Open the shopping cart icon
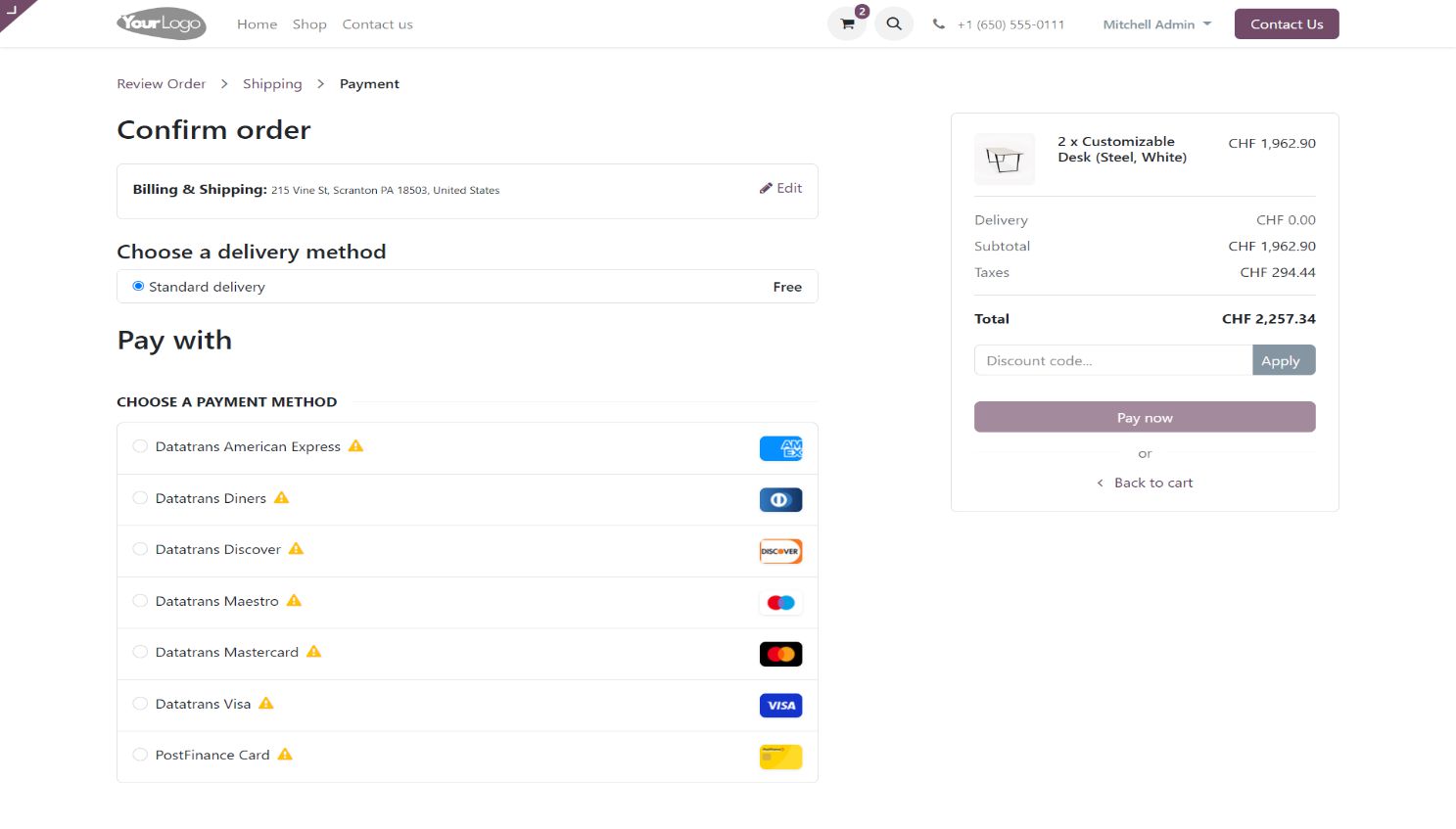The image size is (1456, 829). [847, 24]
